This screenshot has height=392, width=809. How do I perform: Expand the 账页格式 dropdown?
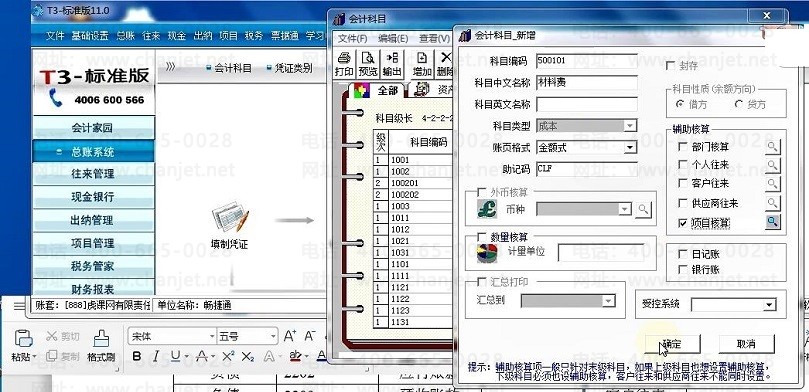(x=630, y=148)
